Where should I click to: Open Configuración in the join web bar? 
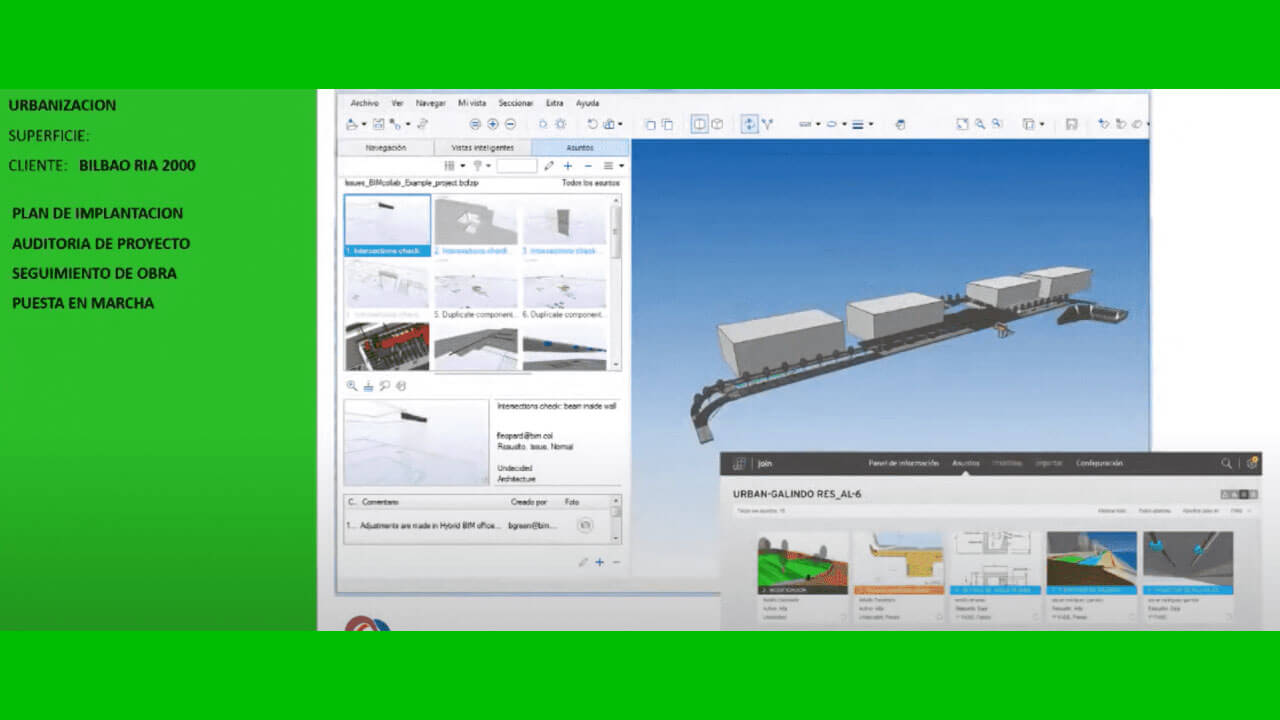point(1099,463)
